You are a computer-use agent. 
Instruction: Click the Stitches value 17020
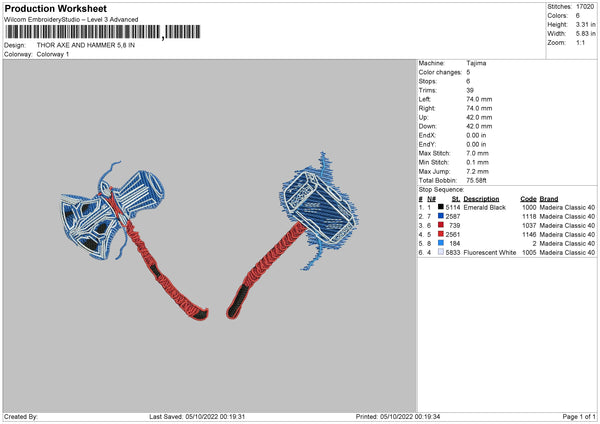tap(585, 7)
